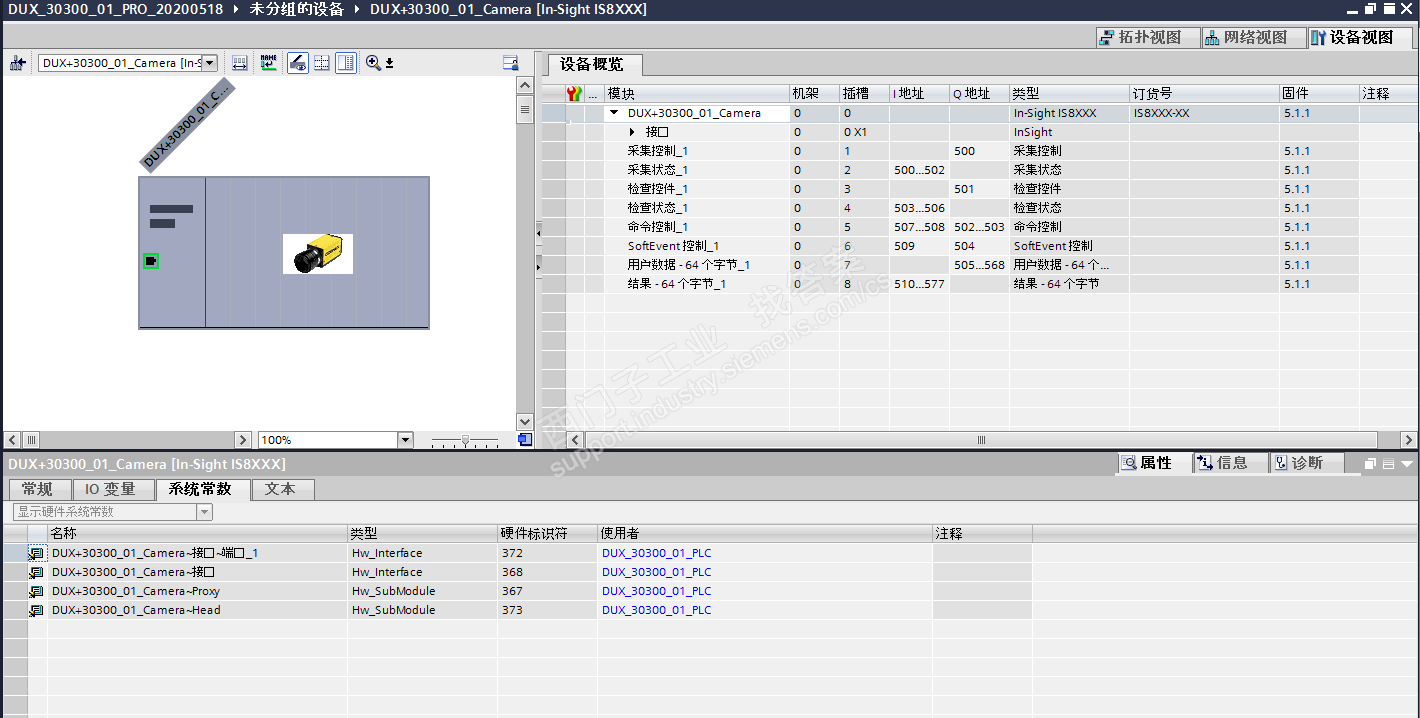Click the device data panel icon at toolbar right
Image resolution: width=1420 pixels, height=718 pixels.
click(x=510, y=63)
